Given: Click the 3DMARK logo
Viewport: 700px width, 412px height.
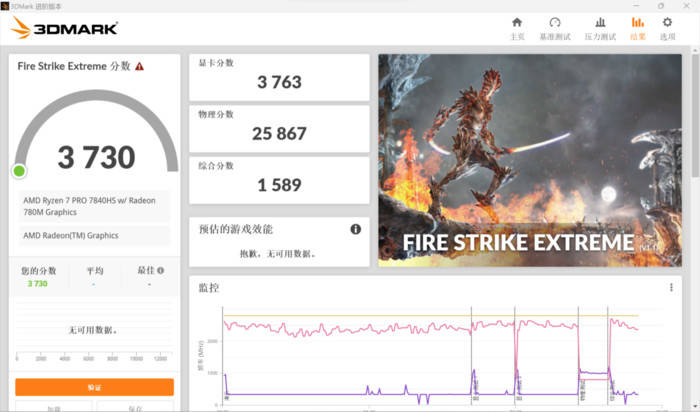Looking at the screenshot, I should coord(64,28).
